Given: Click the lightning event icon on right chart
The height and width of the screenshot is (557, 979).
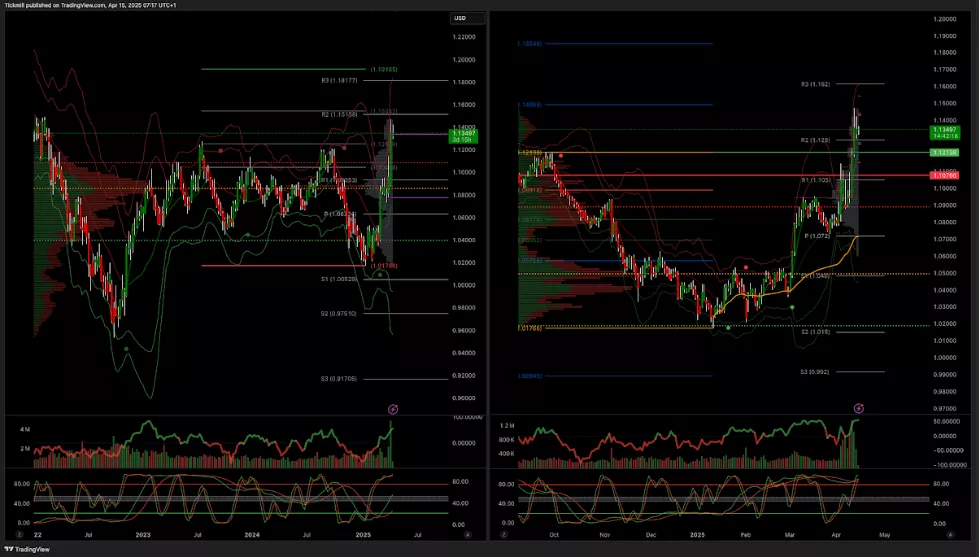Looking at the screenshot, I should pyautogui.click(x=858, y=408).
